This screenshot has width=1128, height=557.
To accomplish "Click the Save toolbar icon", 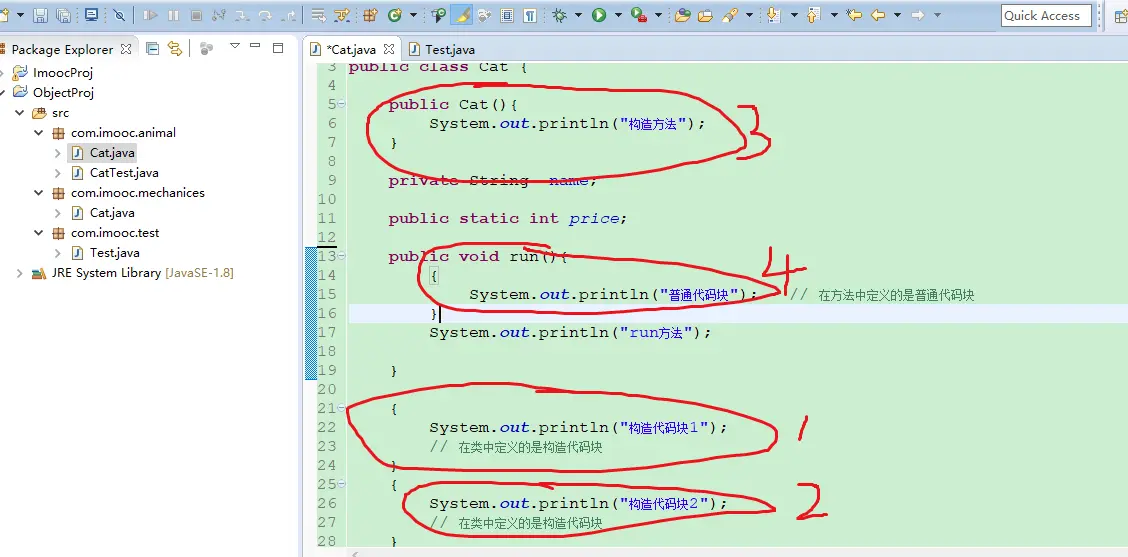I will pos(40,15).
